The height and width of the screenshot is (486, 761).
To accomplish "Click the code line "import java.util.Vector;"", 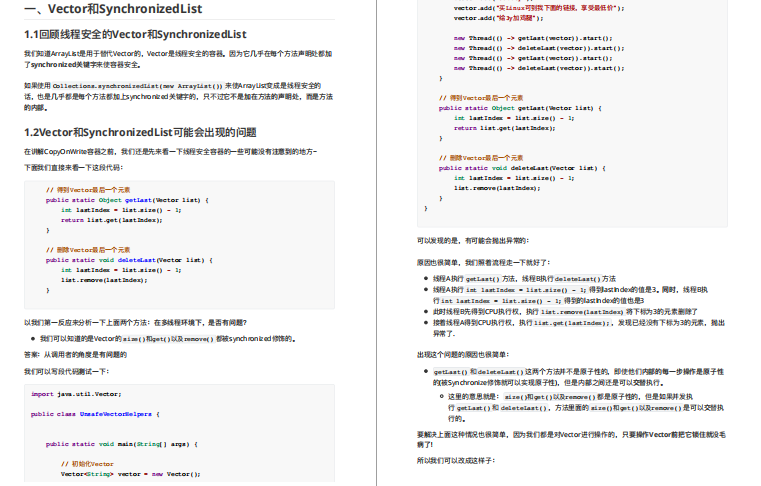I will point(76,394).
